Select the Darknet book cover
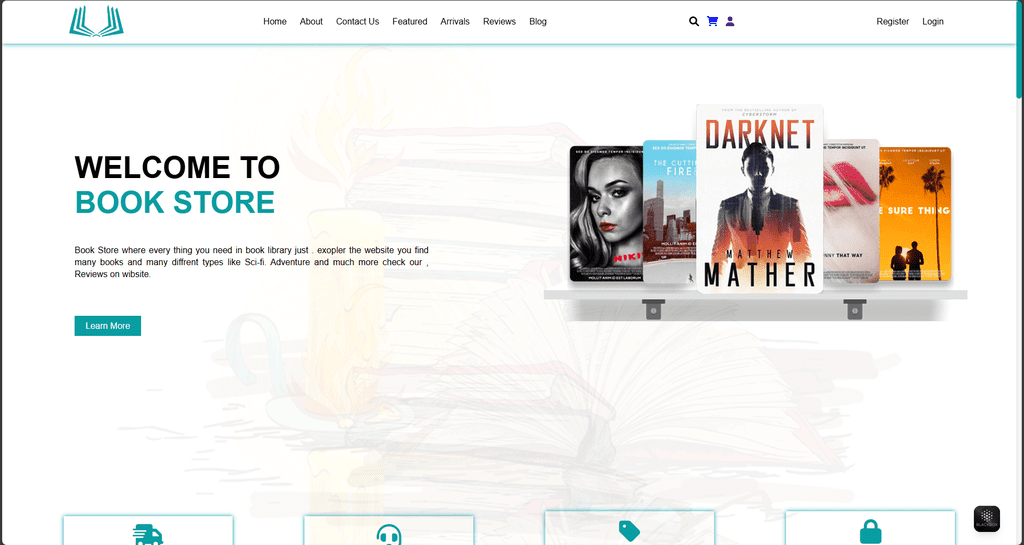The image size is (1024, 545). [759, 199]
